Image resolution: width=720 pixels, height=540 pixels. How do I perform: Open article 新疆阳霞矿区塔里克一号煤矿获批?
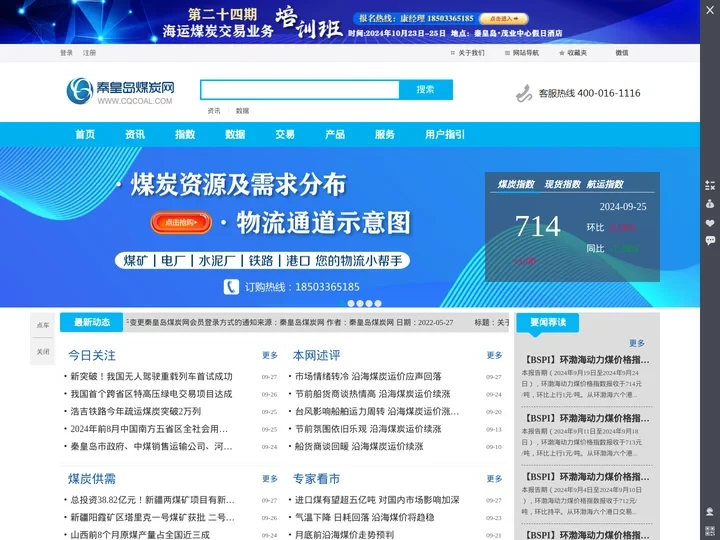pyautogui.click(x=152, y=517)
